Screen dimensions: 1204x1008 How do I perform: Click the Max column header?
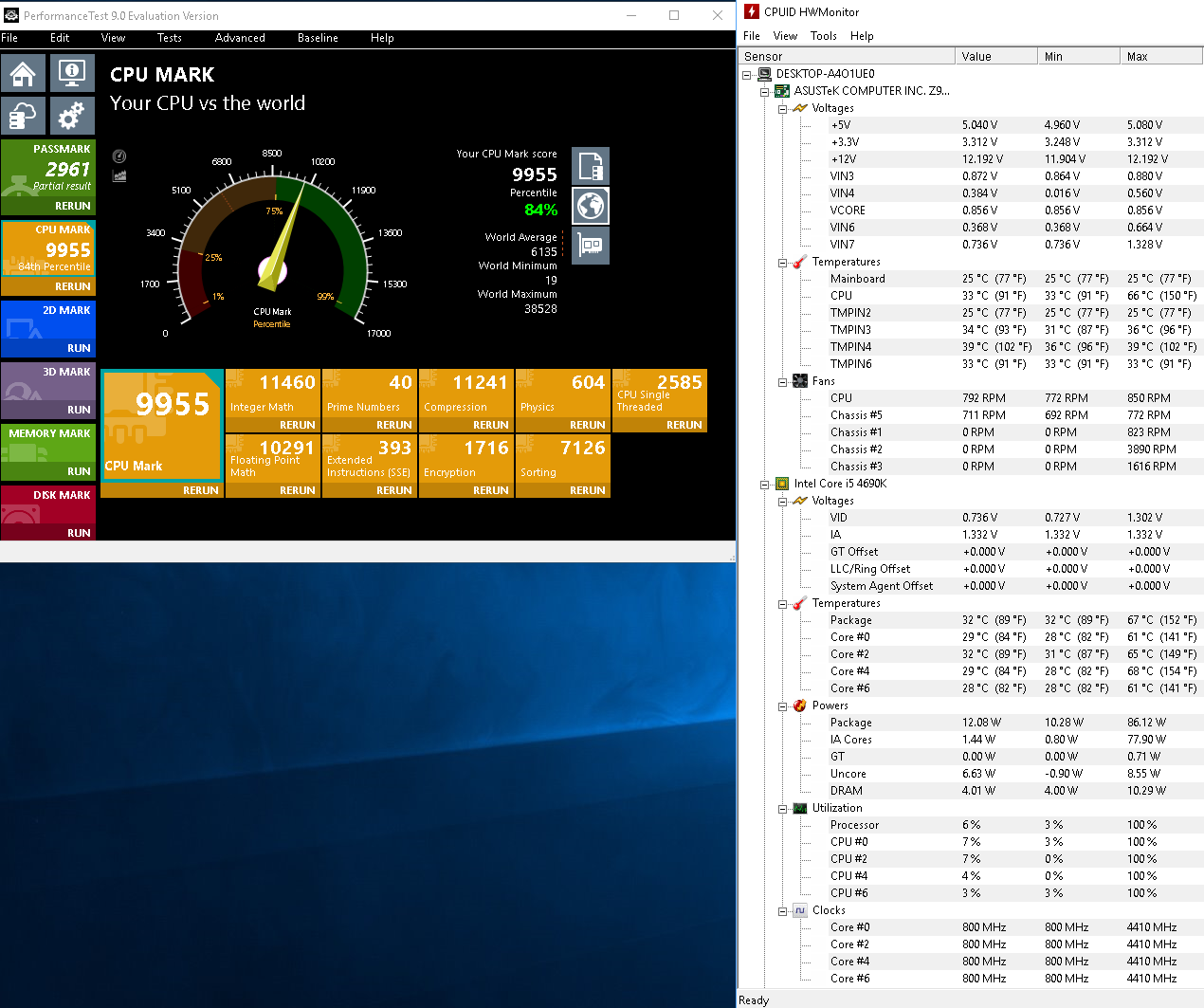pyautogui.click(x=1161, y=57)
